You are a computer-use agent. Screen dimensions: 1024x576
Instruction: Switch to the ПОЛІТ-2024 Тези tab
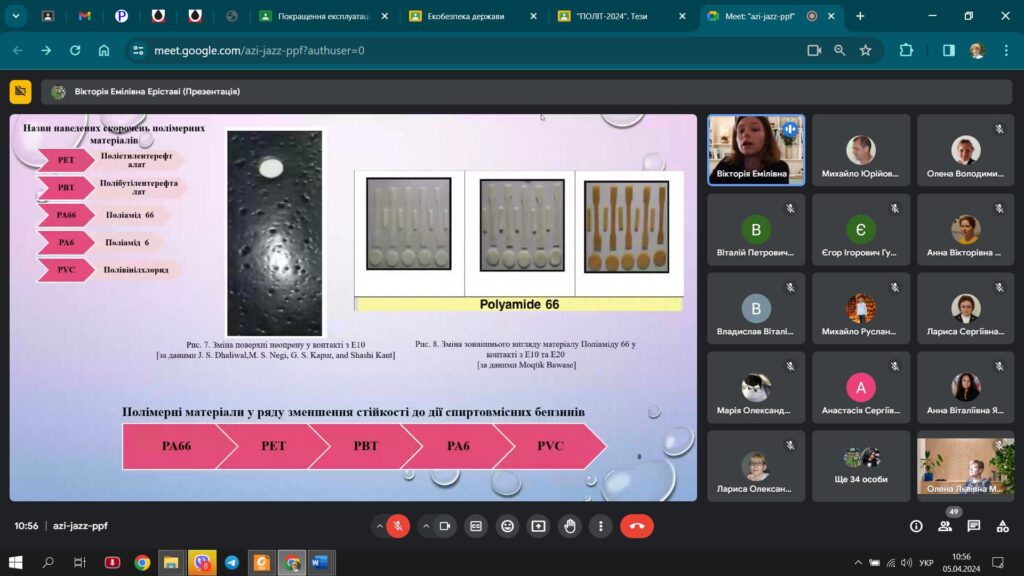pyautogui.click(x=614, y=16)
